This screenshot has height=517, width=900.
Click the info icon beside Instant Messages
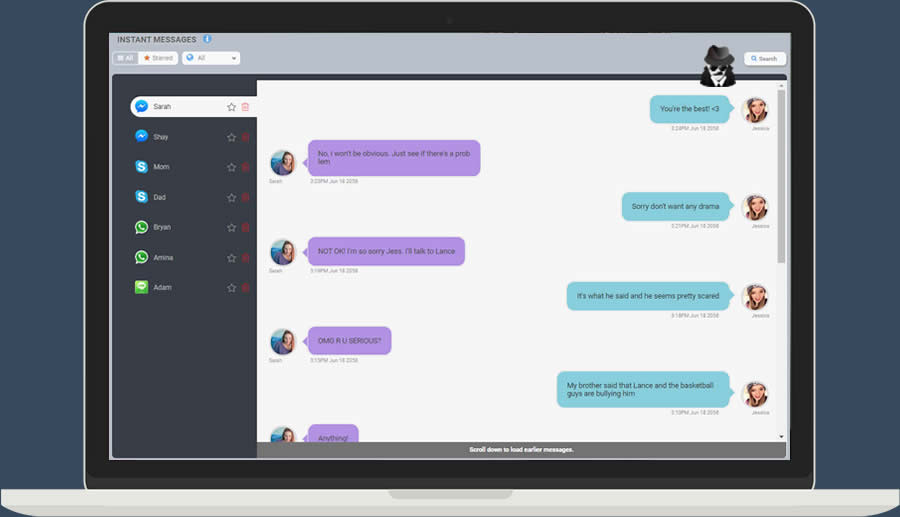(x=207, y=39)
